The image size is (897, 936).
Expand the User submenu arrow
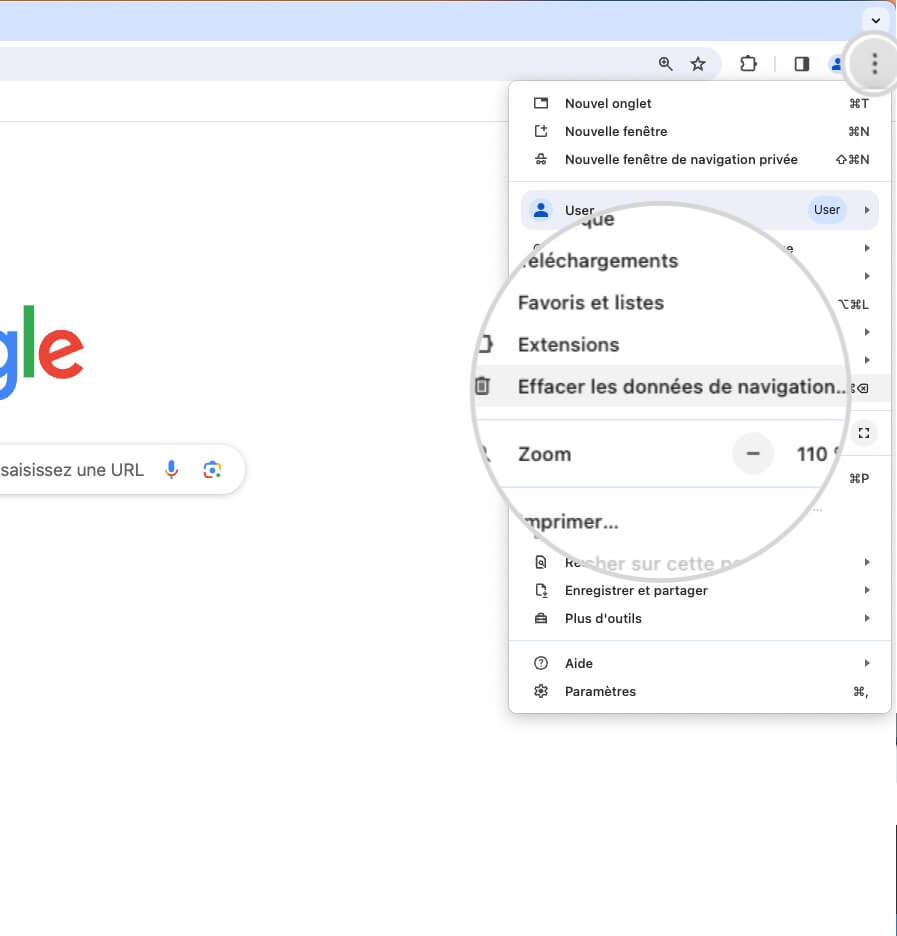867,210
